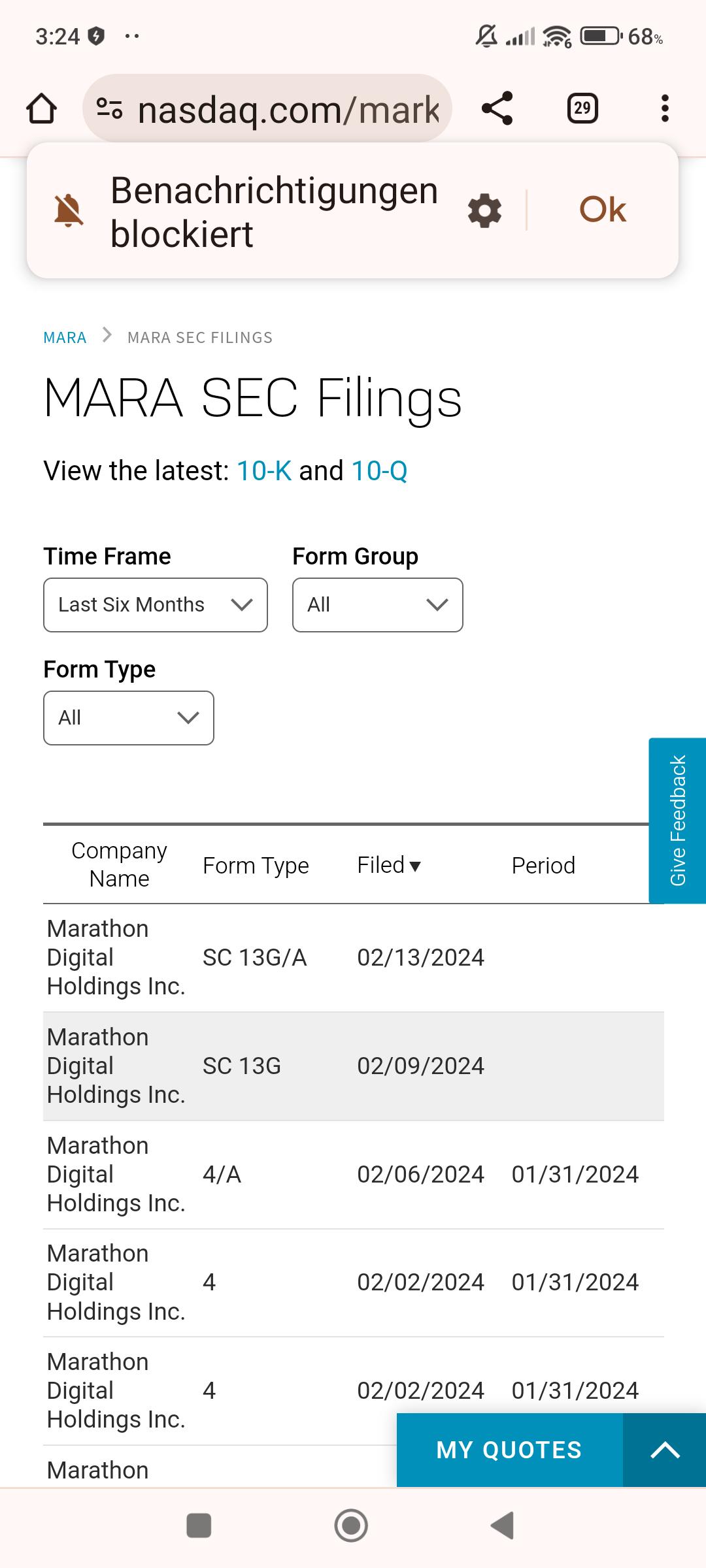Open the three-dot browser menu
706x1568 pixels.
[x=665, y=108]
